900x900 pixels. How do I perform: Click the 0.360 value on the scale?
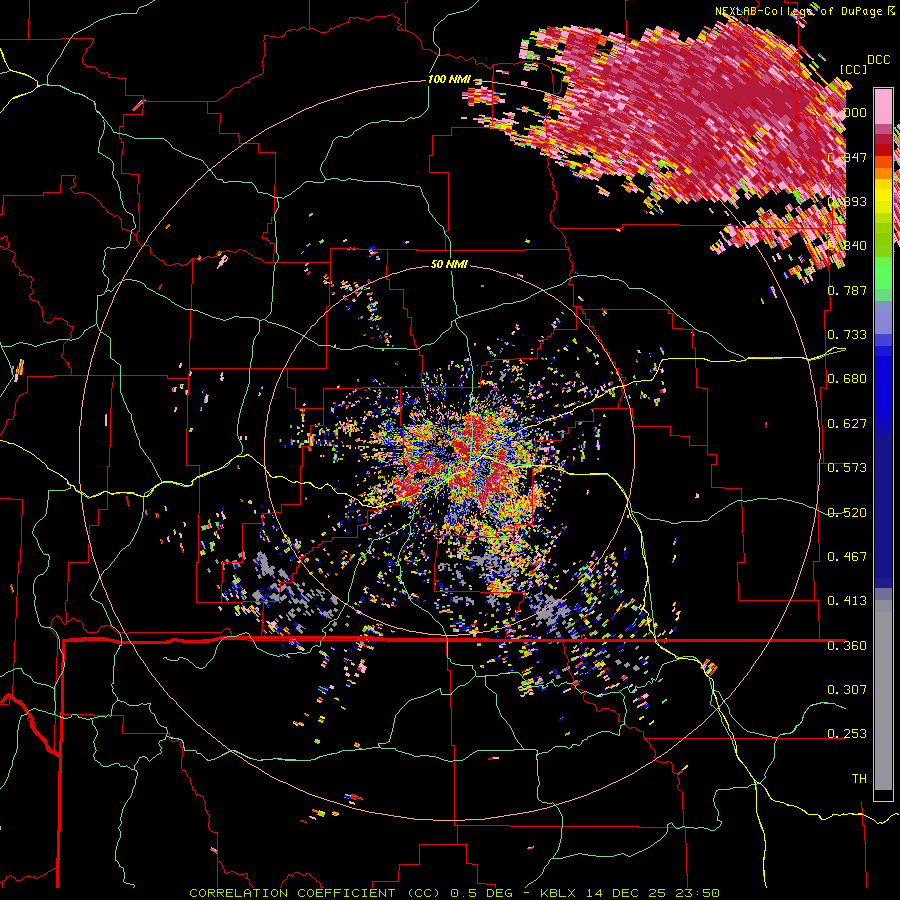coord(847,646)
